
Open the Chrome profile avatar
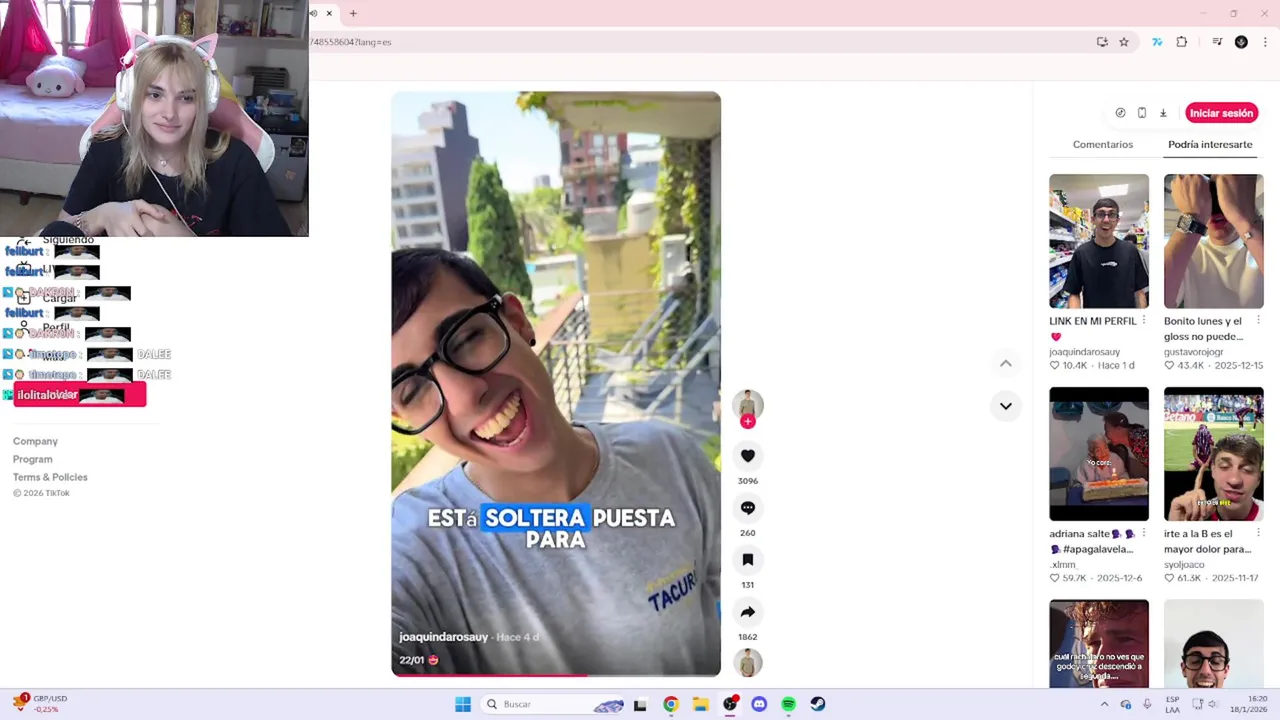(1241, 42)
